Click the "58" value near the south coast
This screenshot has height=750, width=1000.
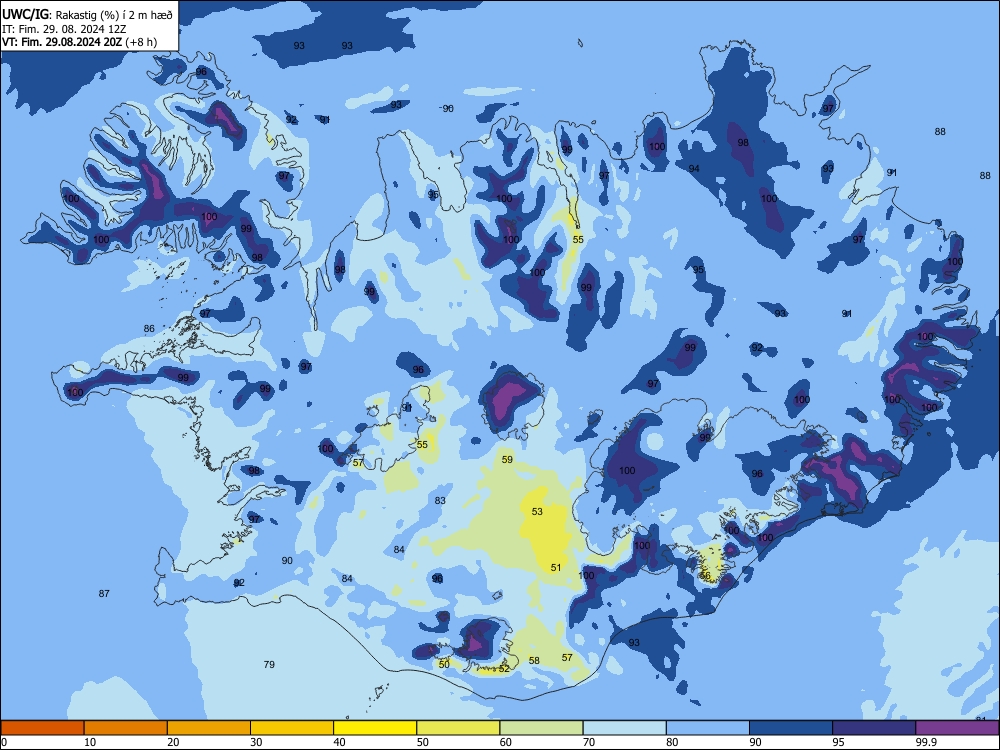coord(534,661)
